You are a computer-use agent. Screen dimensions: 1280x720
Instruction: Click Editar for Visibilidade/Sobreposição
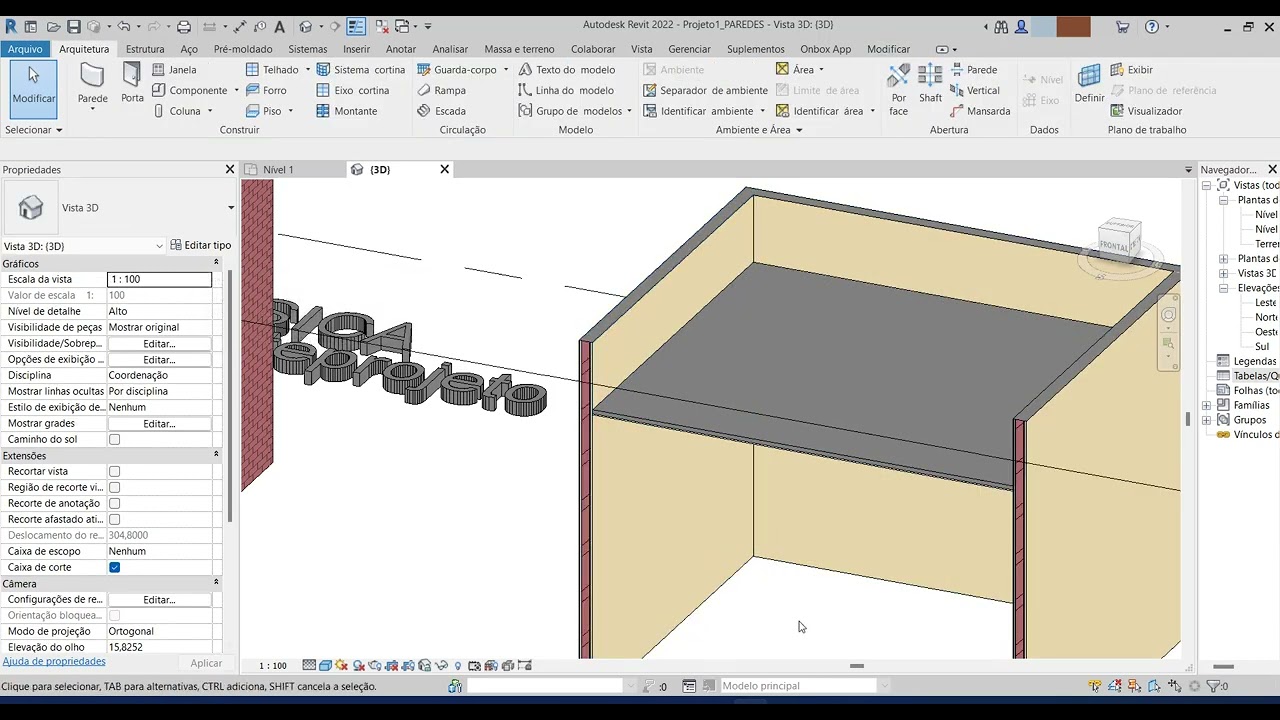[x=159, y=343]
